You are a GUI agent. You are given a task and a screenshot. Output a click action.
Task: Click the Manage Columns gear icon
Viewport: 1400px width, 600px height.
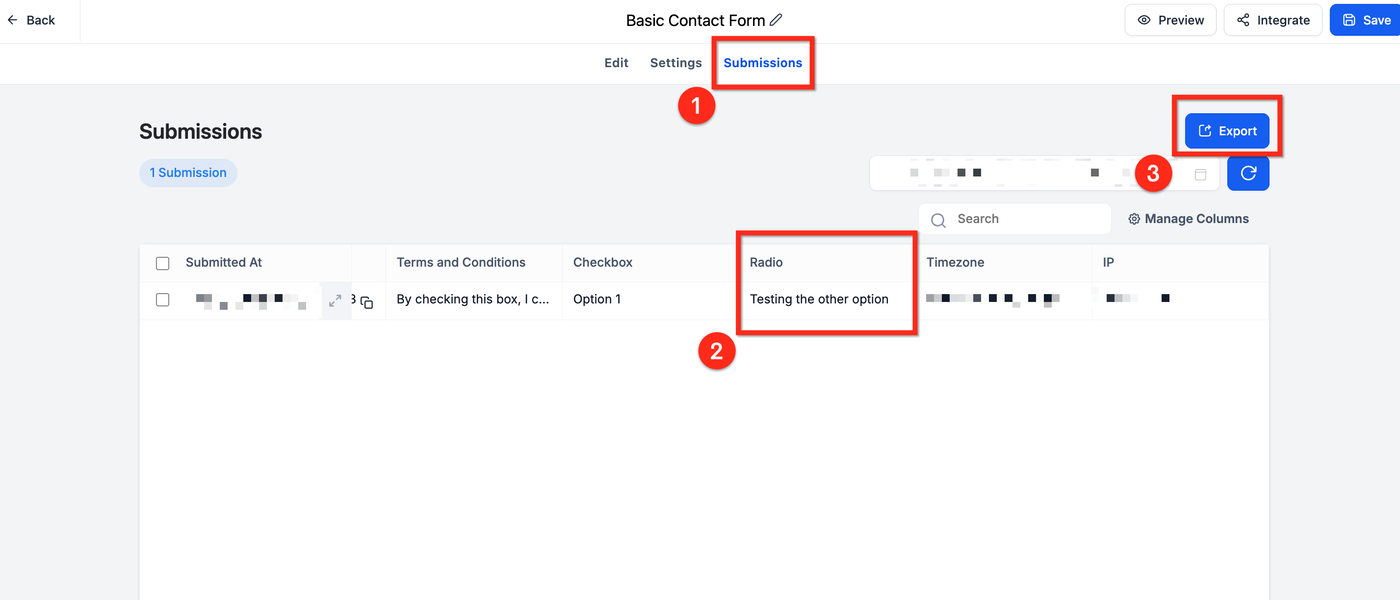click(1134, 219)
